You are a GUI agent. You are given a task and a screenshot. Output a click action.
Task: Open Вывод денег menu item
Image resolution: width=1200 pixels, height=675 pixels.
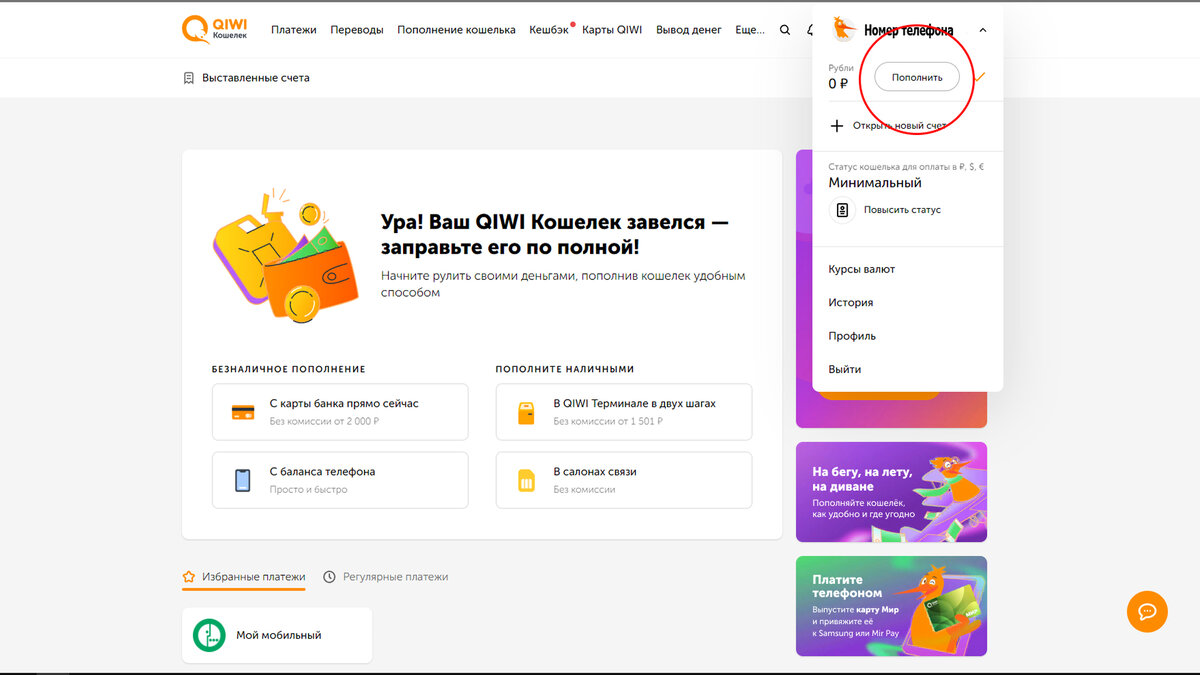tap(689, 30)
